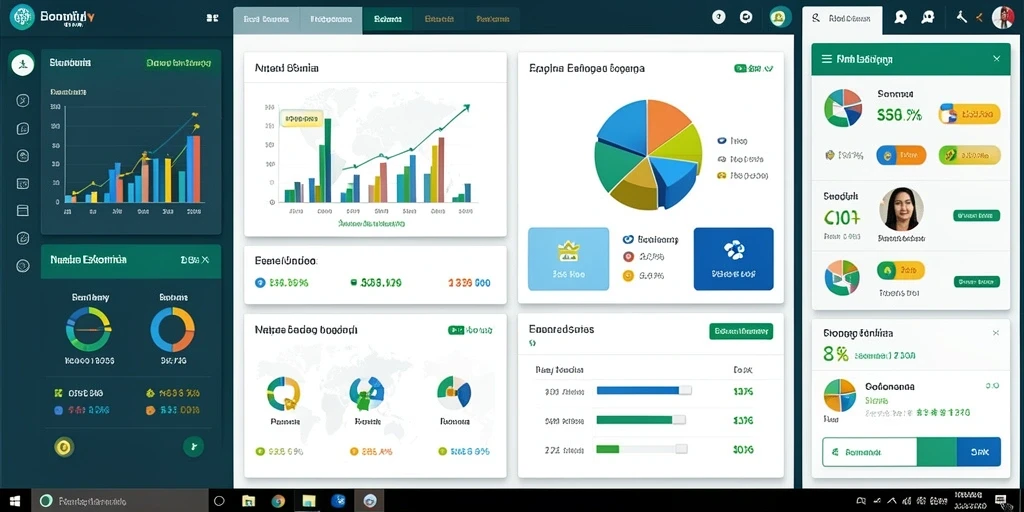This screenshot has height=512, width=1024.
Task: Open the green badge dropdown in the world-map donut card
Action: click(x=470, y=330)
